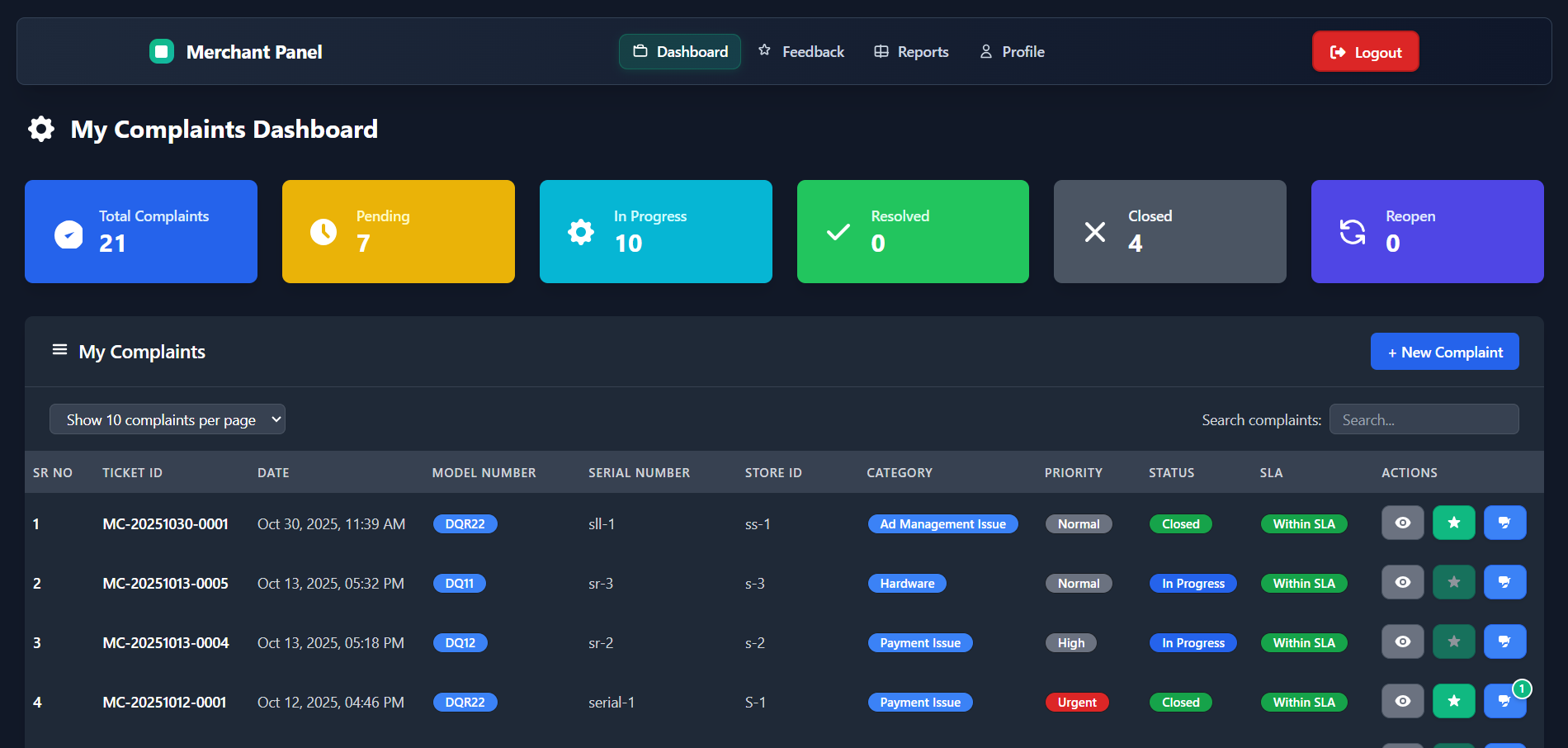Toggle the star on row MC-20251012-0001
Screen dimensions: 1568x748
click(1453, 701)
